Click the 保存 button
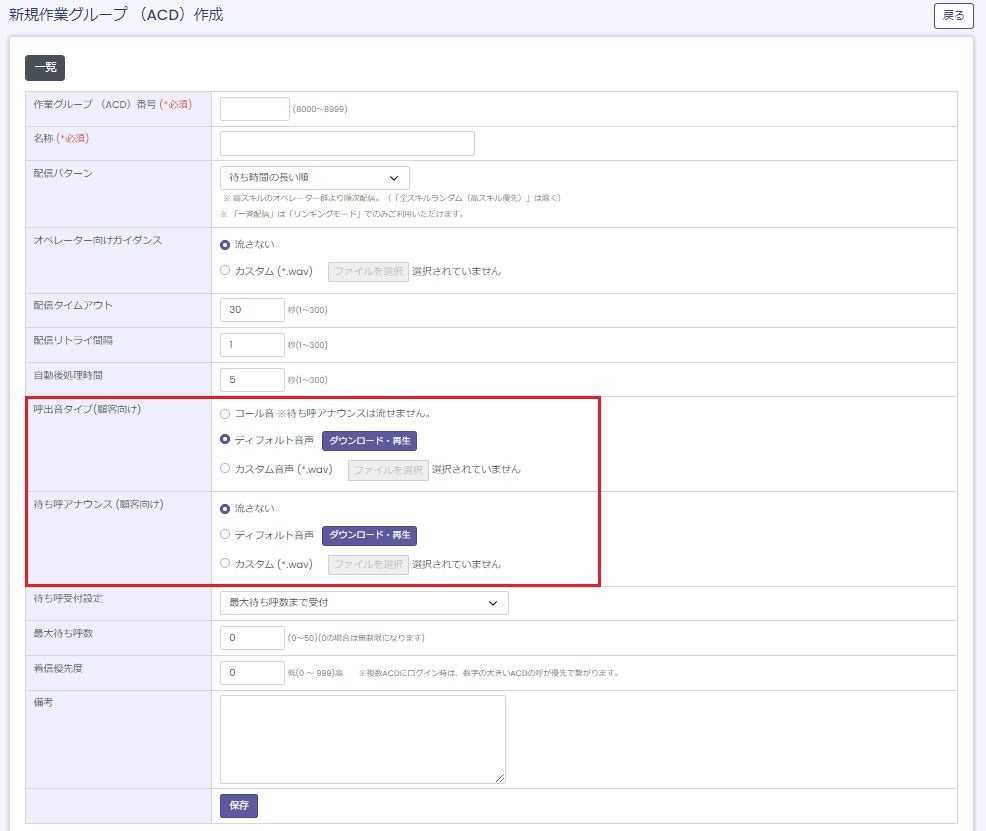This screenshot has width=986, height=831. point(239,806)
